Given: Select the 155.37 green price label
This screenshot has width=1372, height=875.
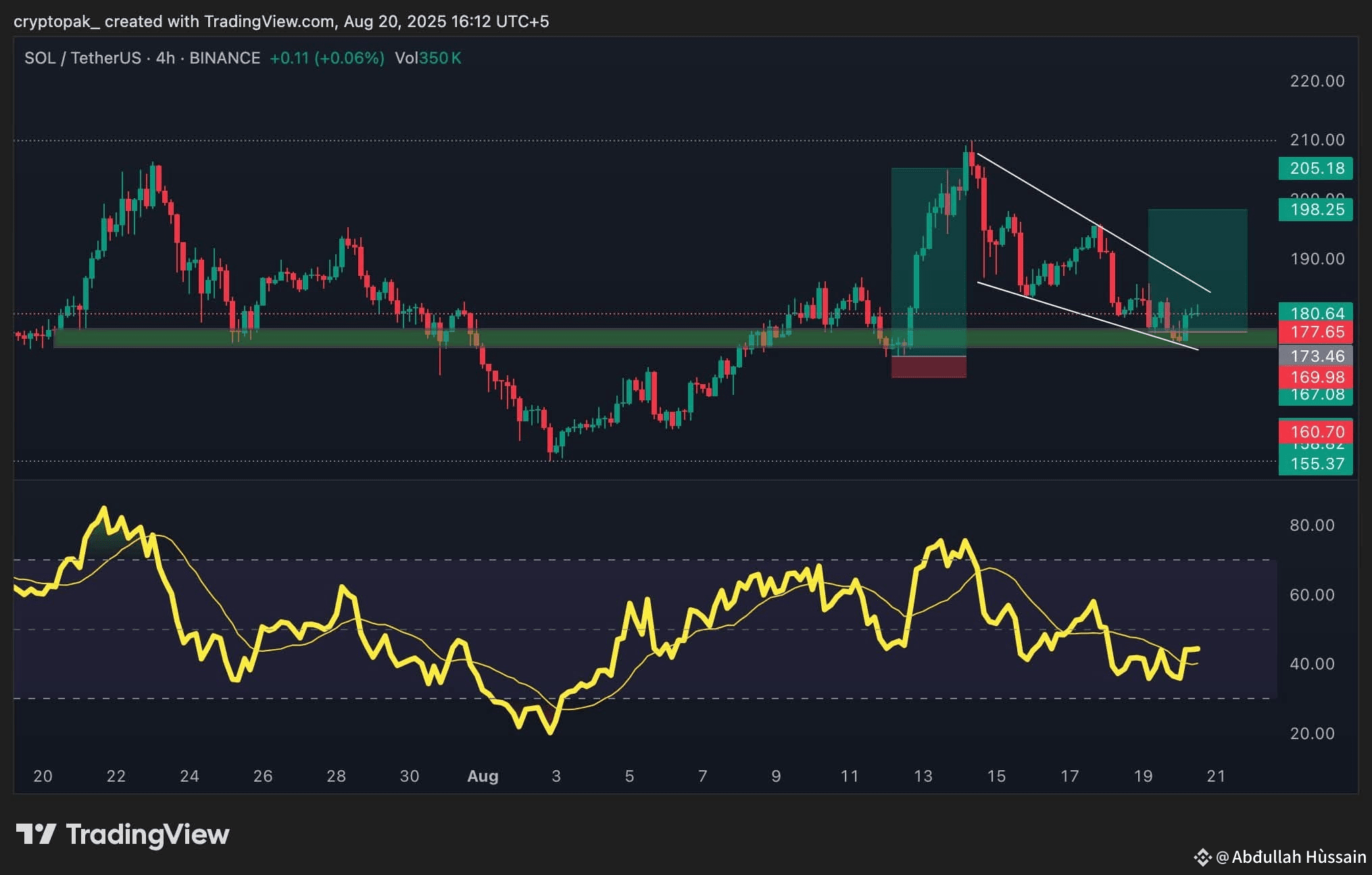Looking at the screenshot, I should tap(1315, 464).
